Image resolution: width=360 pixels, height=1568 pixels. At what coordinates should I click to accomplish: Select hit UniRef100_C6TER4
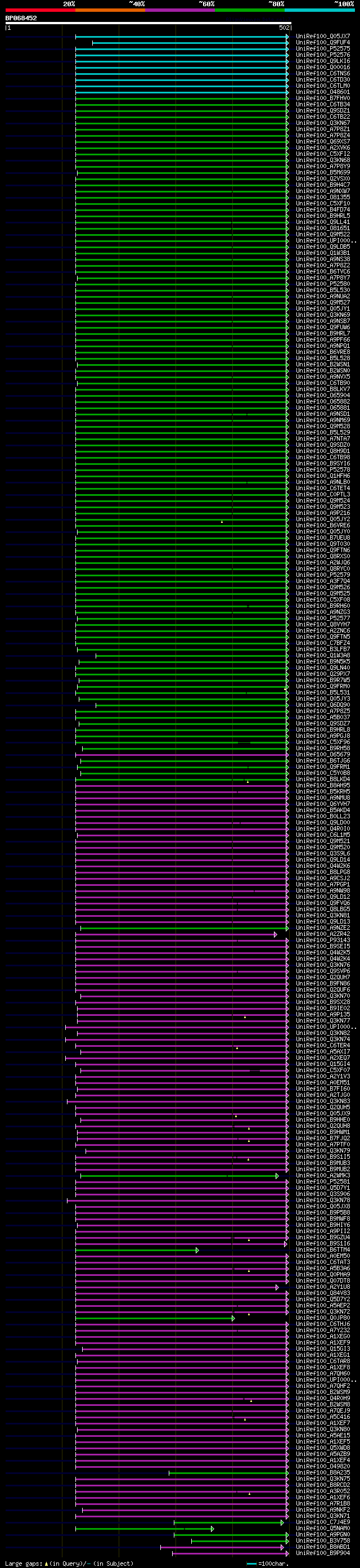(323, 1046)
